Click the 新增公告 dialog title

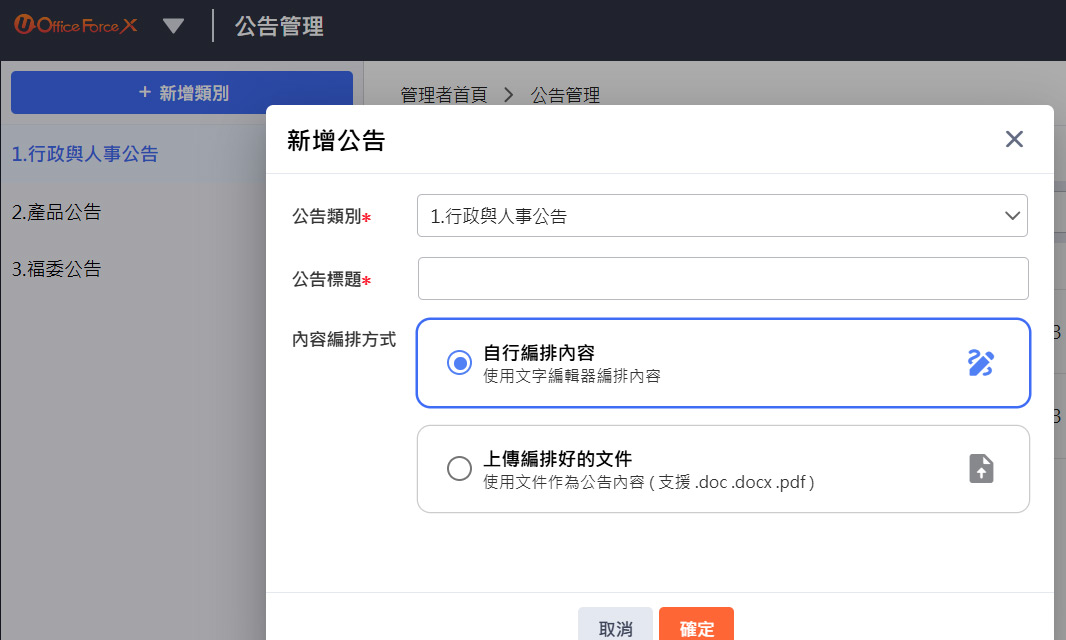point(336,140)
